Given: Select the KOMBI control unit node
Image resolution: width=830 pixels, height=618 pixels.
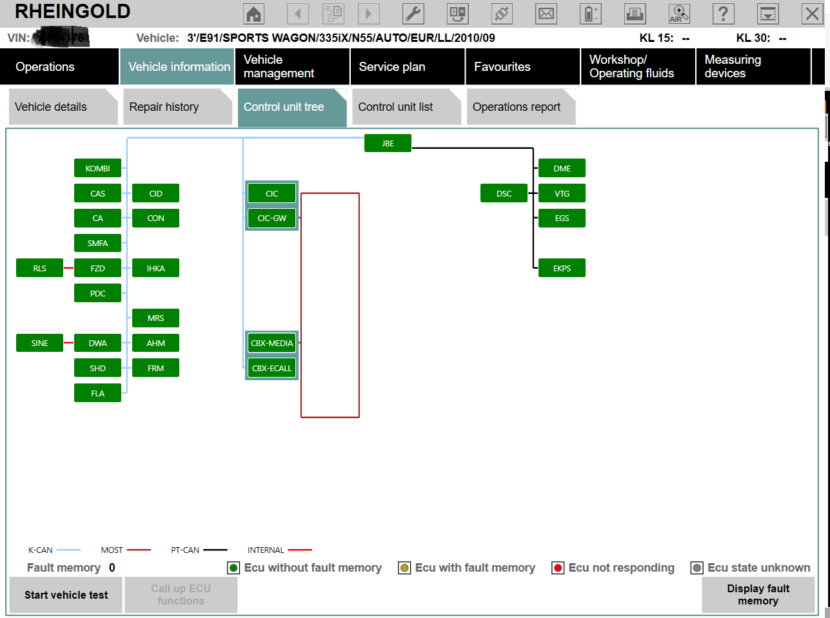Looking at the screenshot, I should point(97,168).
